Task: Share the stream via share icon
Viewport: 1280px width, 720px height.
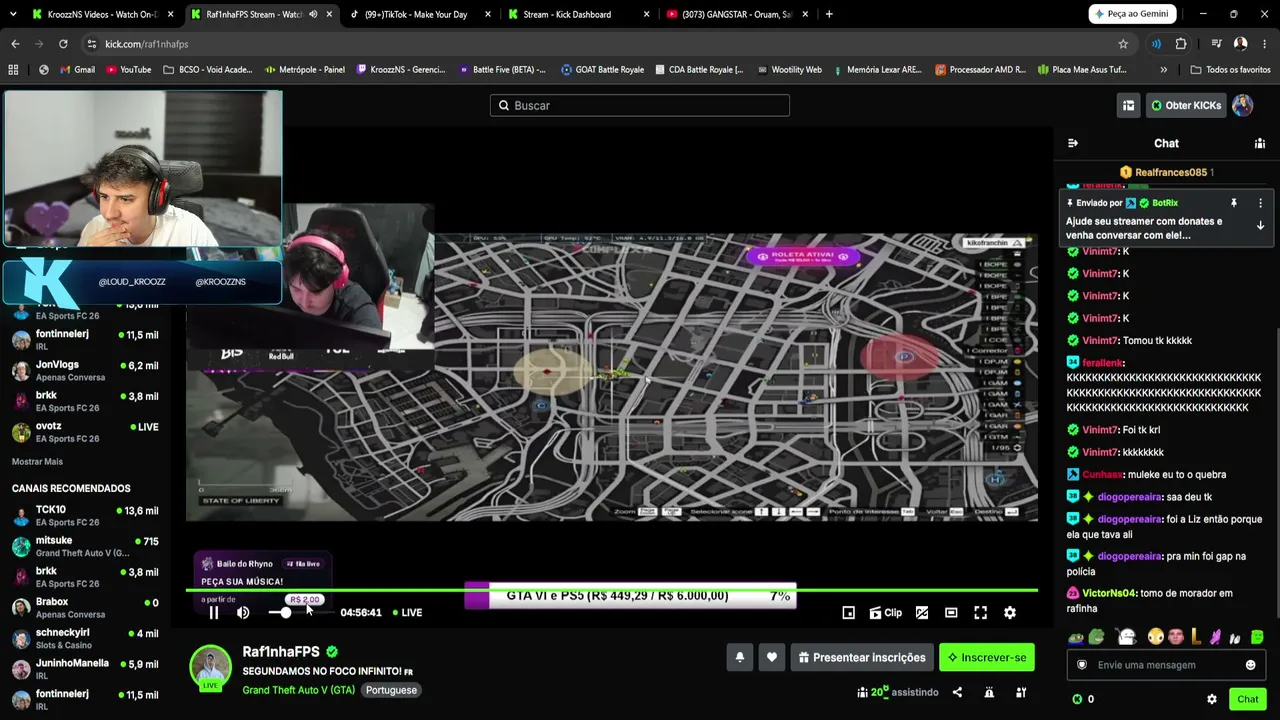Action: point(957,692)
